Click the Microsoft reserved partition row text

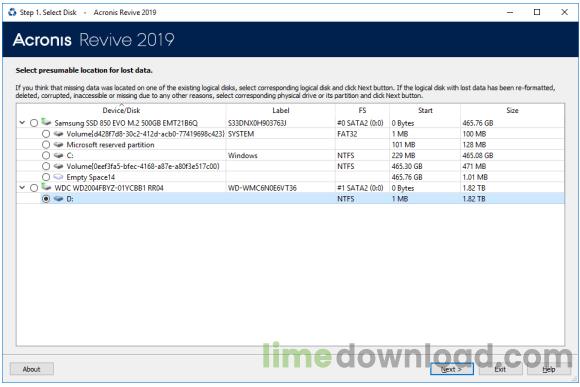[x=110, y=145]
